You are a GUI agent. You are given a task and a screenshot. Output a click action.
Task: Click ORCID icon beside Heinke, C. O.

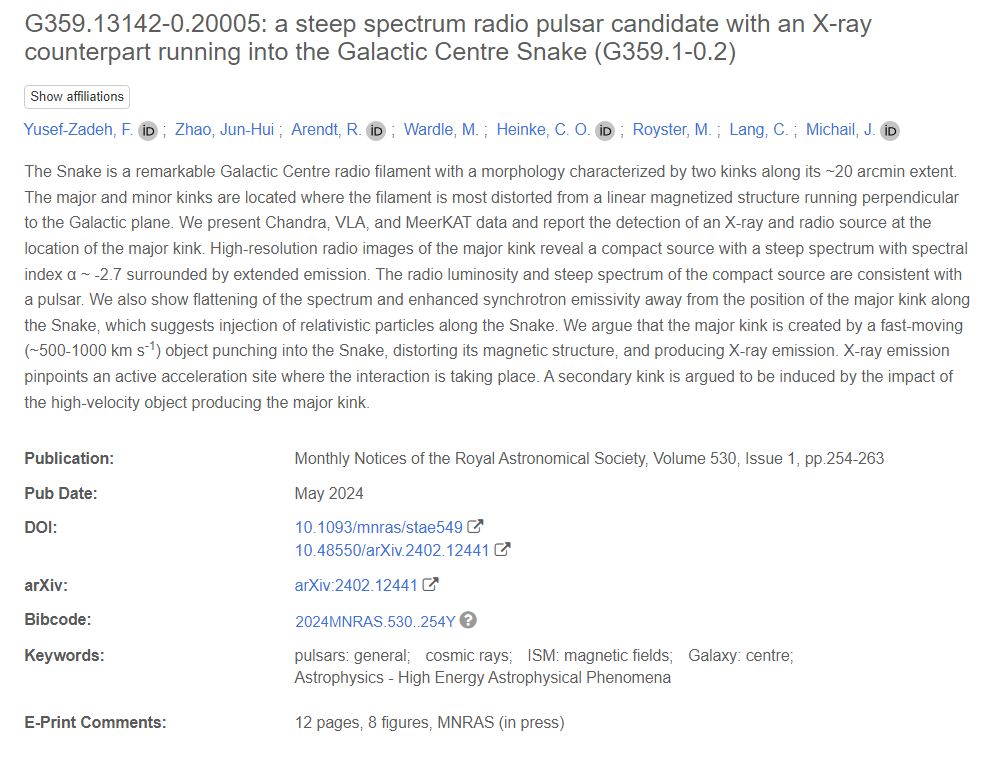click(x=605, y=131)
